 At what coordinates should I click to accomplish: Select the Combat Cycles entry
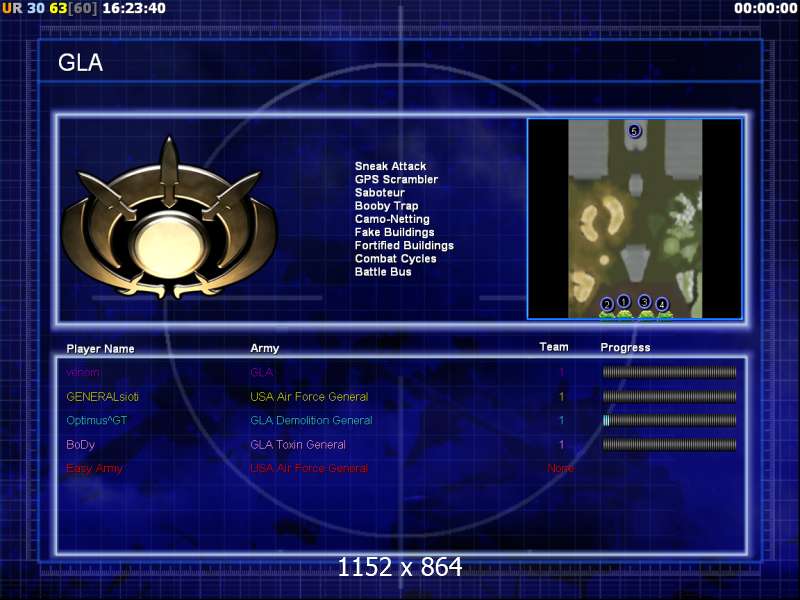coord(395,259)
